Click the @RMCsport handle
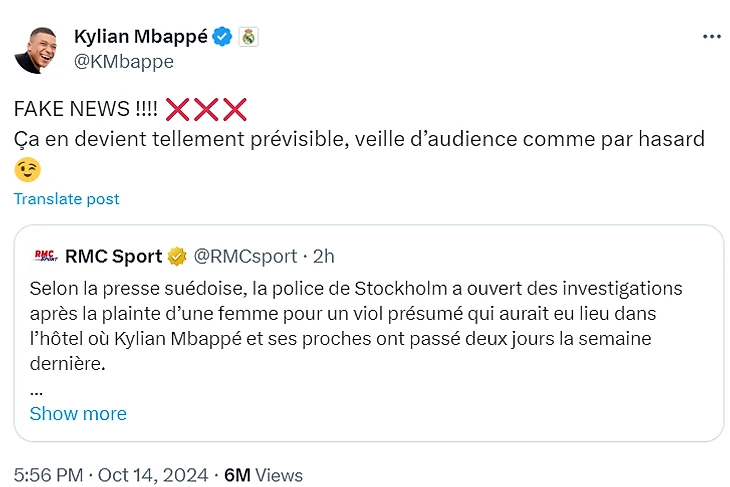 (x=244, y=256)
